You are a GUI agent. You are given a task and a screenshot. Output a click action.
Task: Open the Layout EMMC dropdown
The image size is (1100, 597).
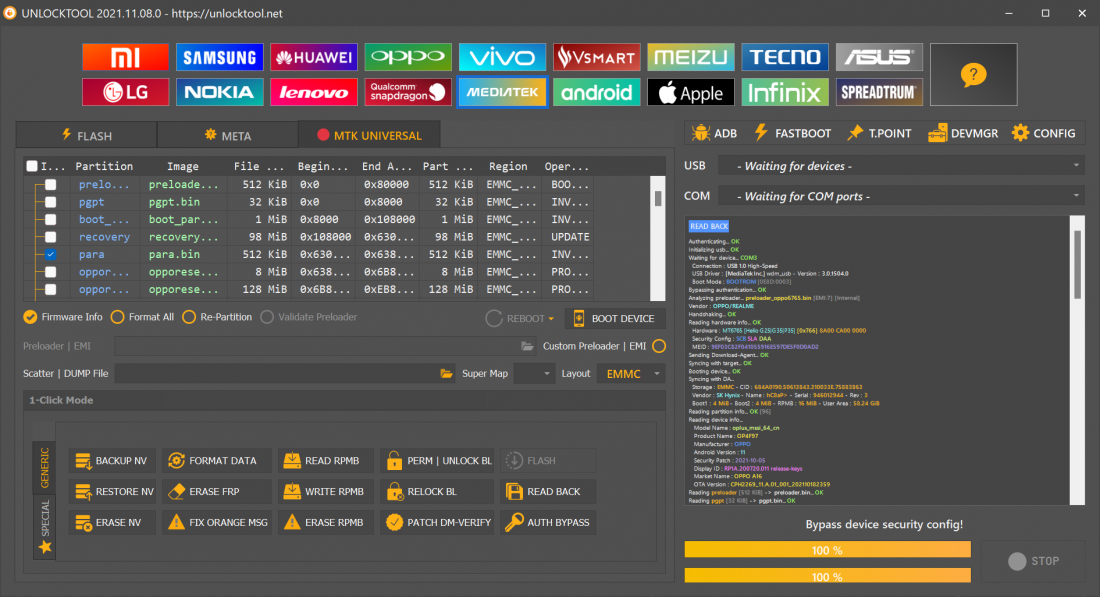[x=631, y=374]
